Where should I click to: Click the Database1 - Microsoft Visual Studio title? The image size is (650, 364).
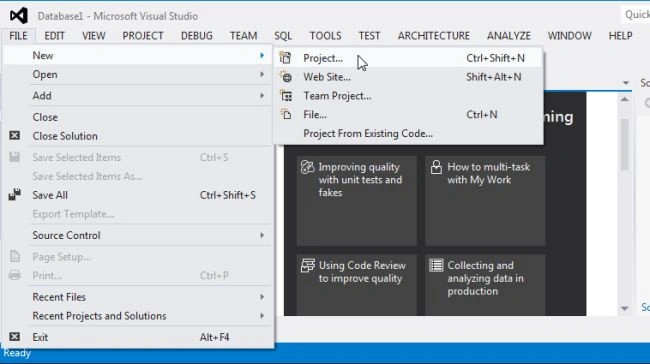pyautogui.click(x=118, y=16)
